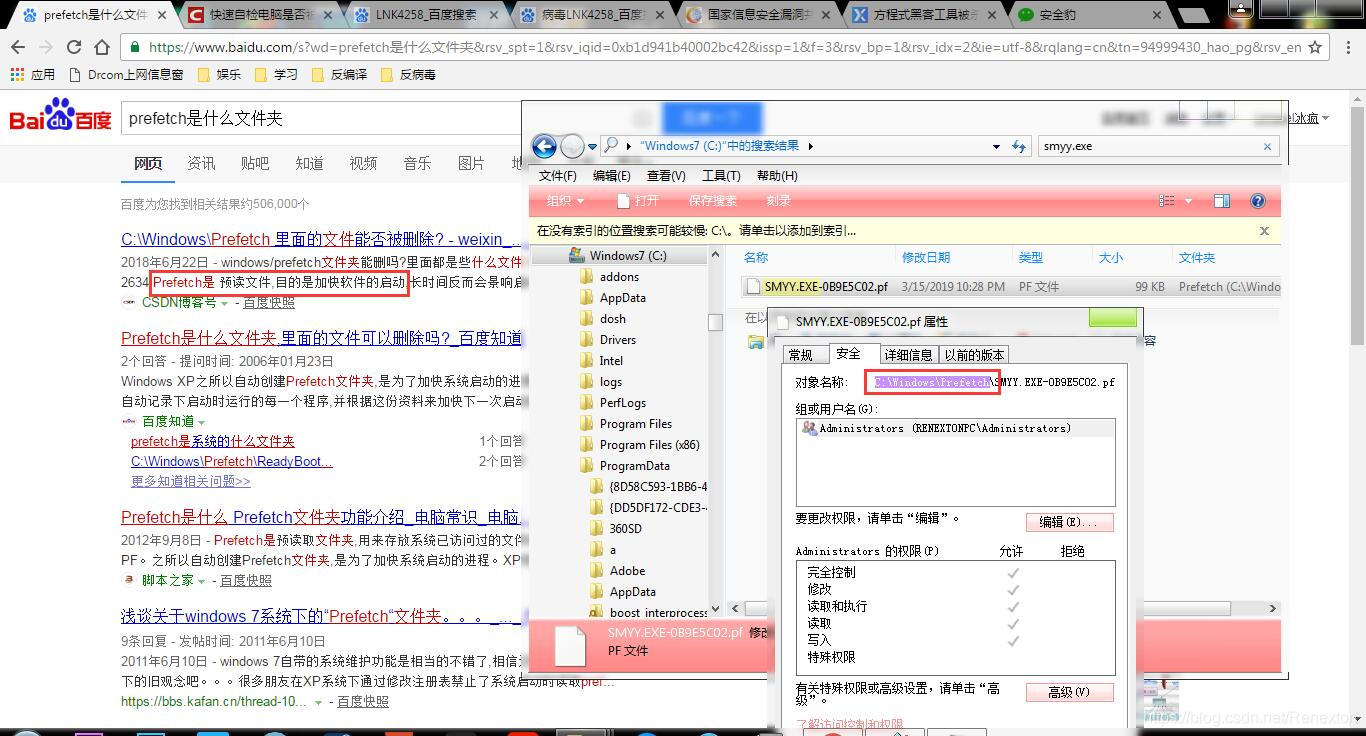Click the 高级(V) button
Viewport: 1366px width, 736px height.
1069,692
